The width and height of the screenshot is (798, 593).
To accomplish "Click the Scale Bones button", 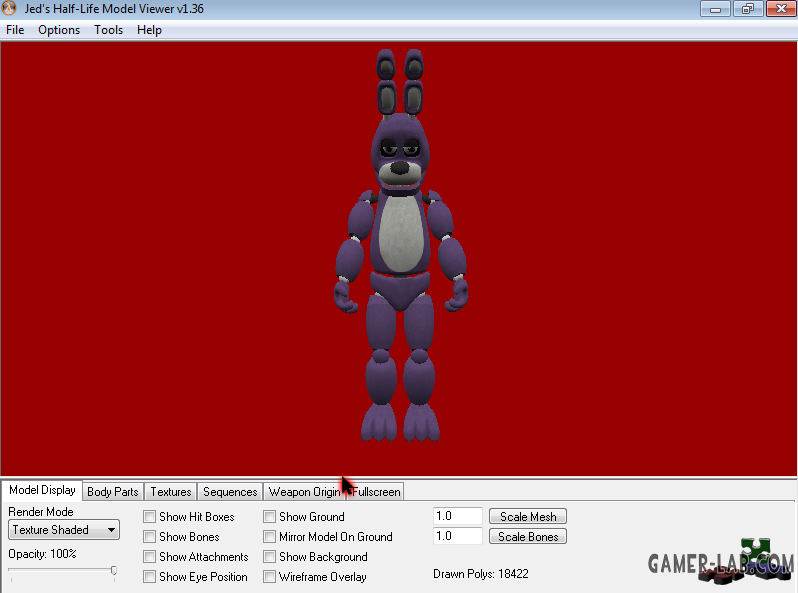I will click(x=528, y=536).
